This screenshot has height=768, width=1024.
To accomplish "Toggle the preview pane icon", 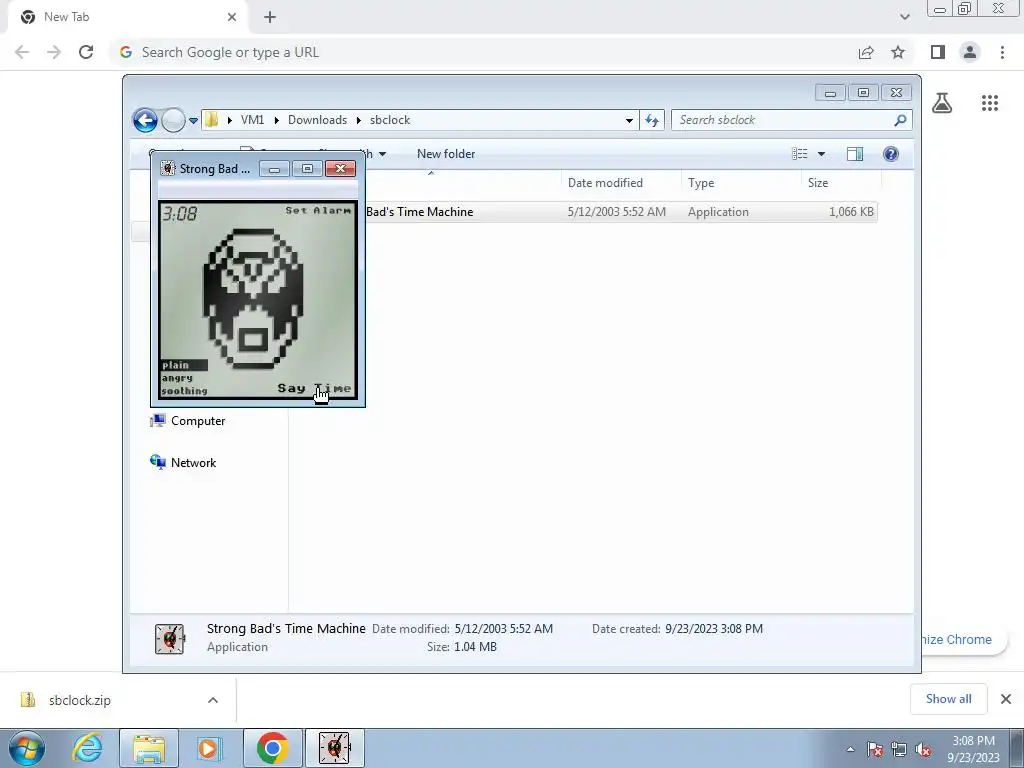I will click(855, 154).
